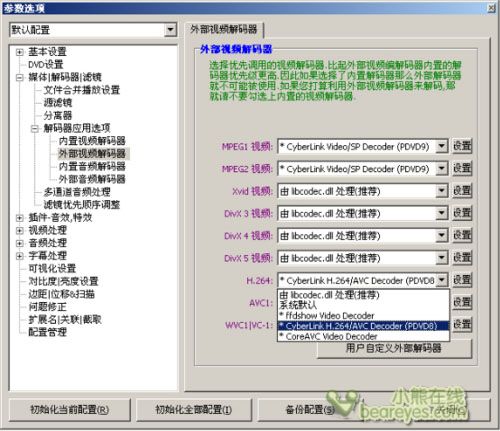Screen dimensions: 500x431
Task: Click 设置 button next to MPEG2 视频
Action: coord(462,168)
